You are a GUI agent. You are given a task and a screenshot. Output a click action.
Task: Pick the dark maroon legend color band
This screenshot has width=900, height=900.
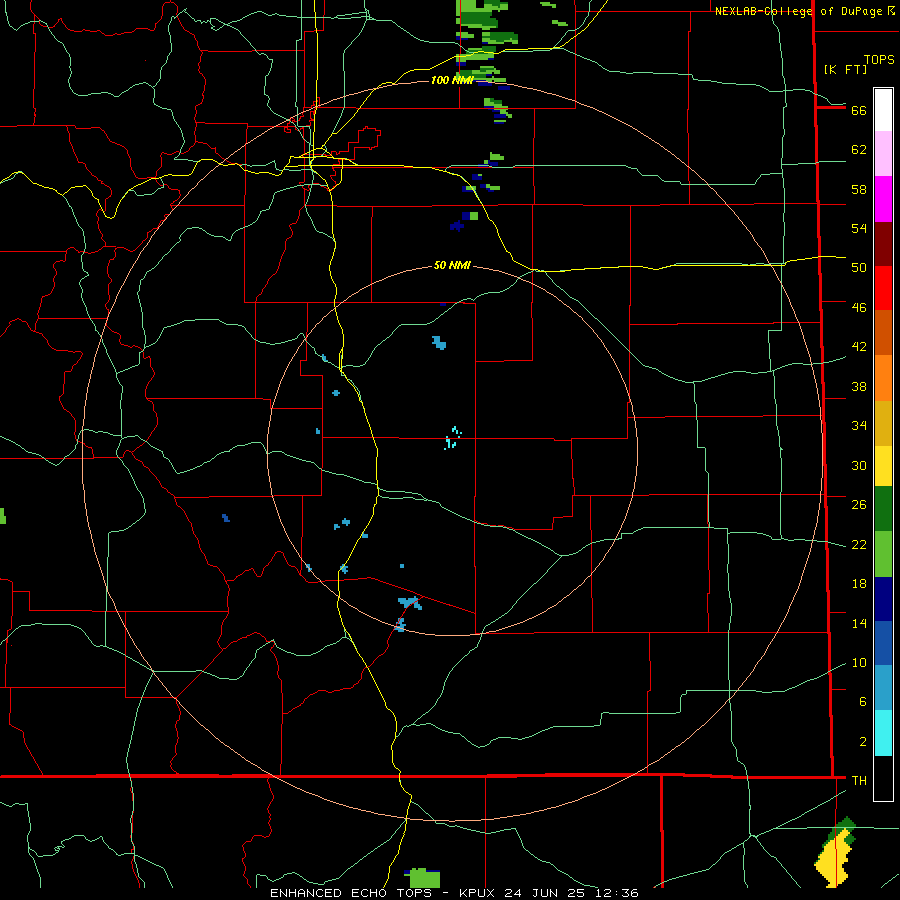pyautogui.click(x=883, y=244)
